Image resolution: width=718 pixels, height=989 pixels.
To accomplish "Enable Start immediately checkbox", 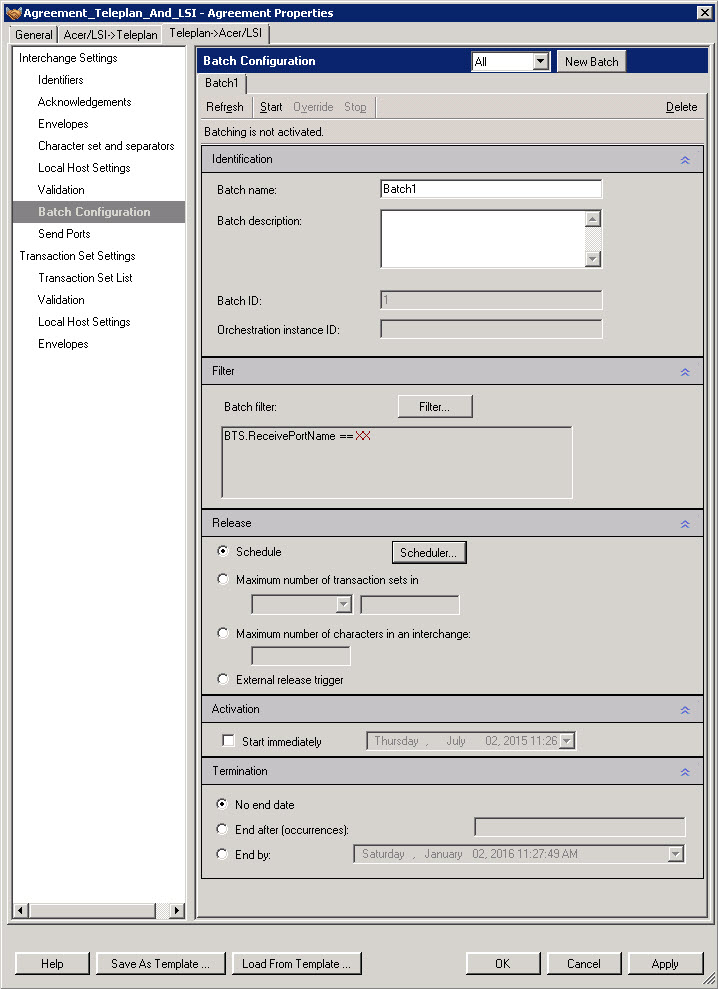I will tap(228, 740).
